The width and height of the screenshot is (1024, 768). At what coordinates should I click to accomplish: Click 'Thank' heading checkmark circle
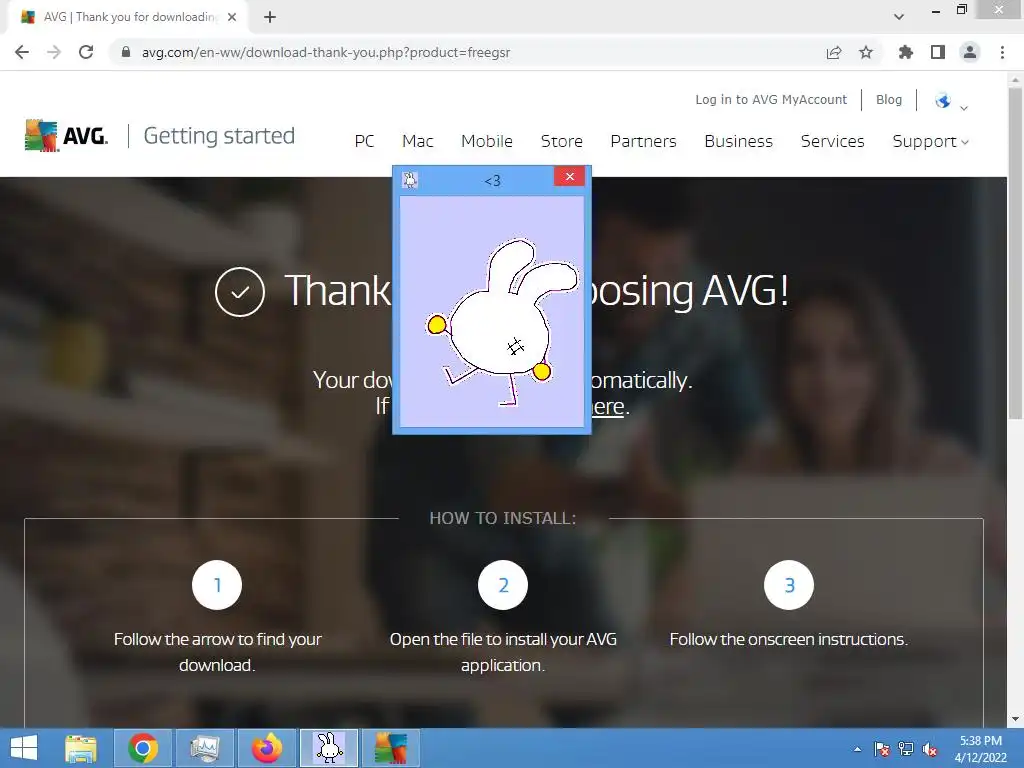click(240, 292)
